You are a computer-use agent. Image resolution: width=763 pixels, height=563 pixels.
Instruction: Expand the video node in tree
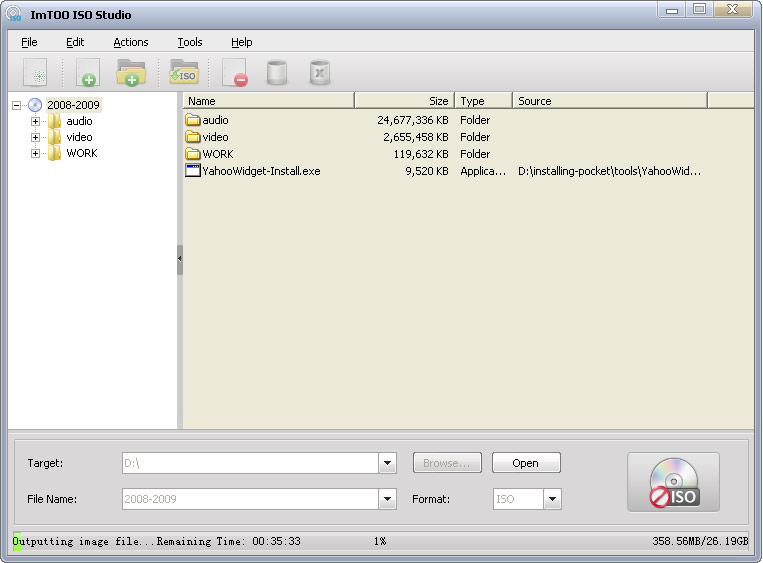[36, 137]
